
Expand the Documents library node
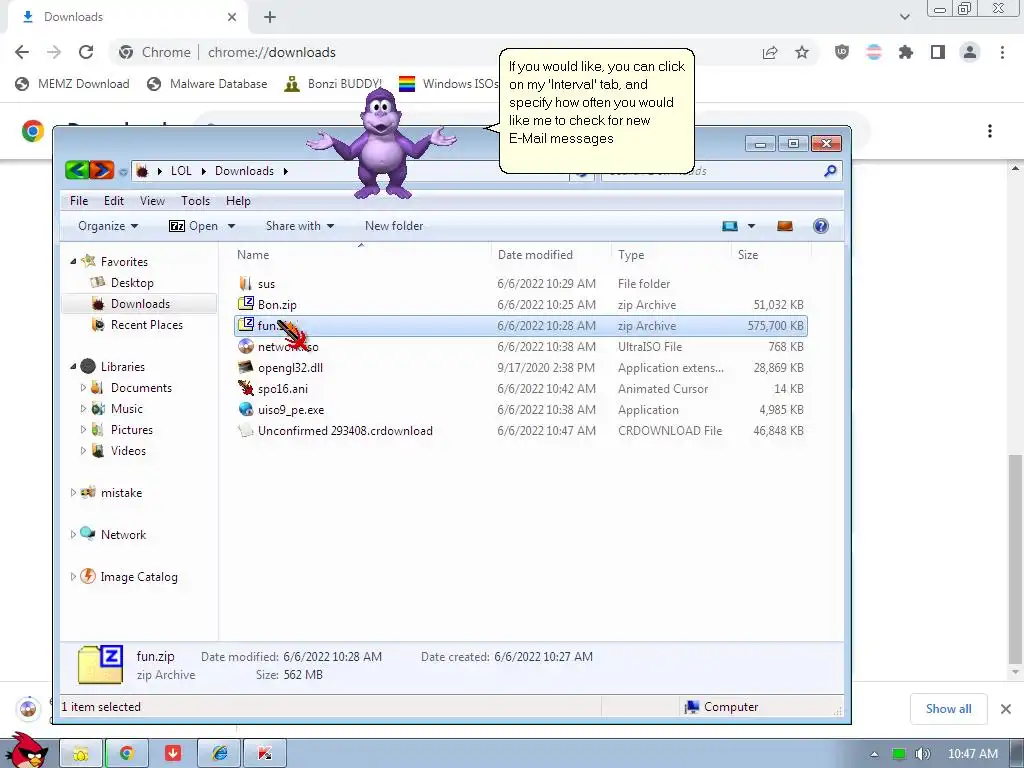click(x=83, y=387)
